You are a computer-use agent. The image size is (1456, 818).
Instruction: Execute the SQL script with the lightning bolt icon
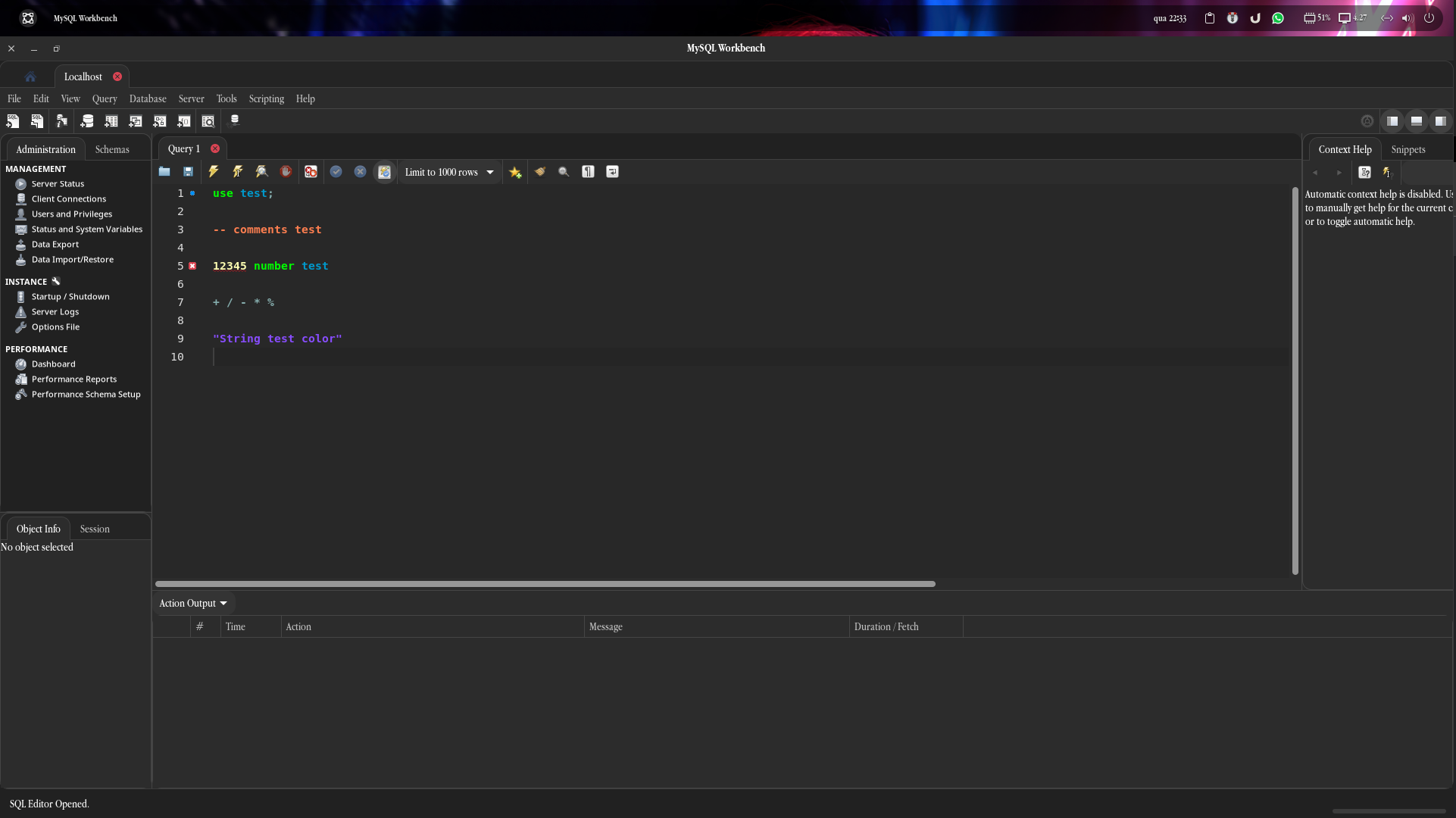tap(213, 172)
